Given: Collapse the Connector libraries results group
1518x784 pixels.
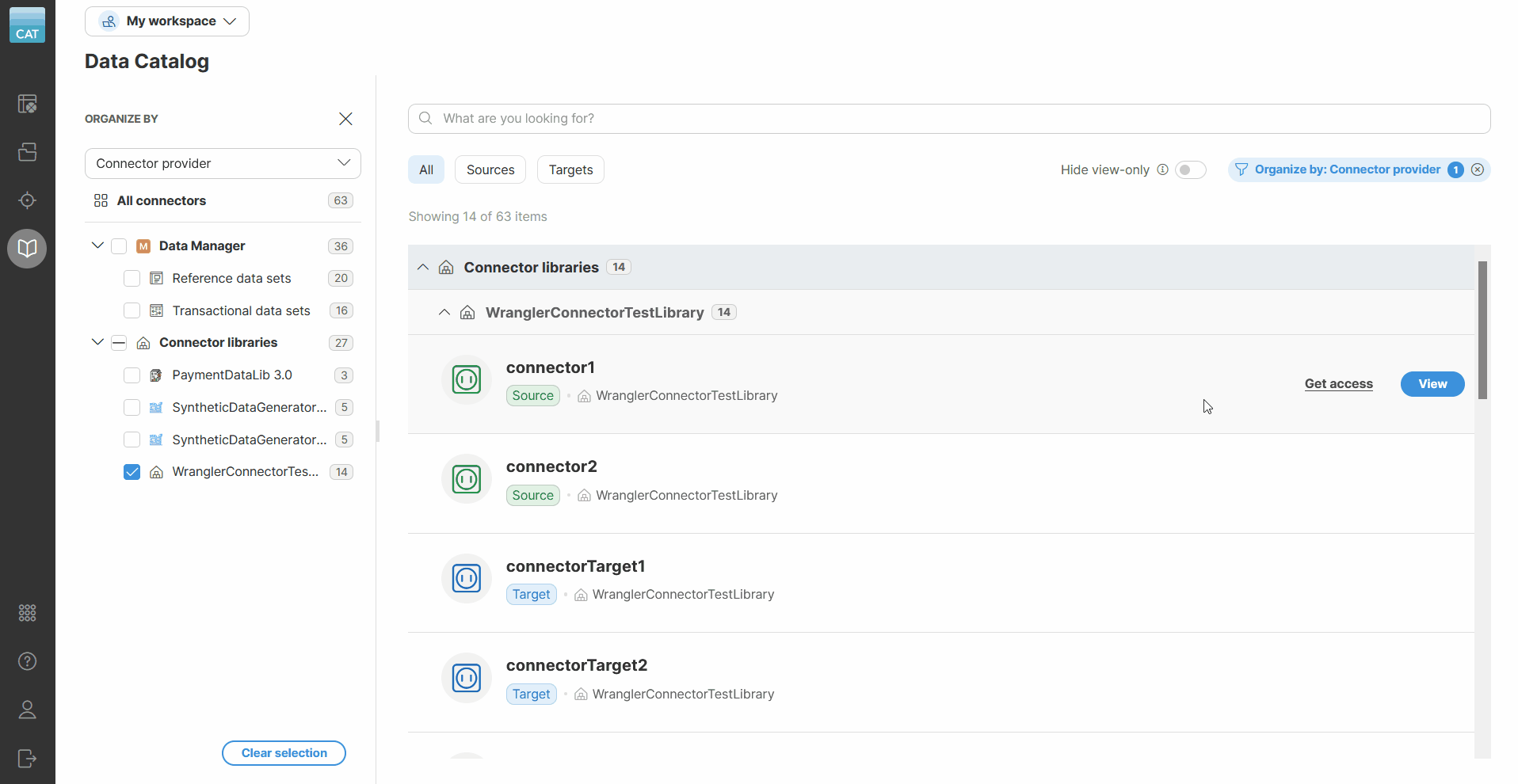Looking at the screenshot, I should tap(423, 268).
